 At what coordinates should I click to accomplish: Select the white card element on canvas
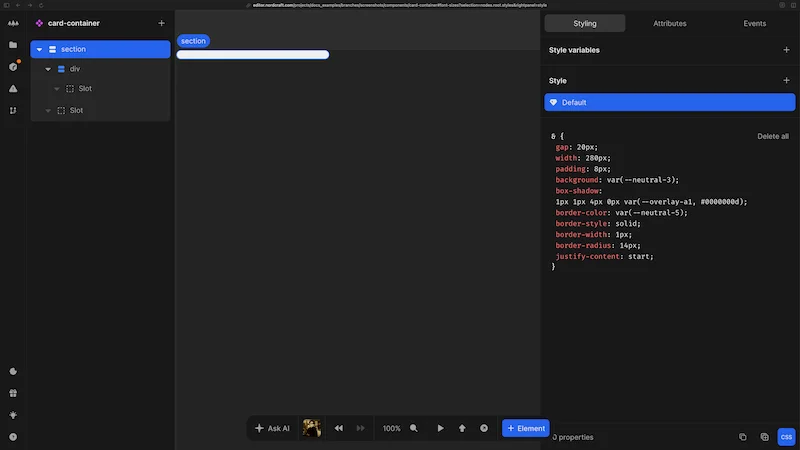tap(253, 55)
